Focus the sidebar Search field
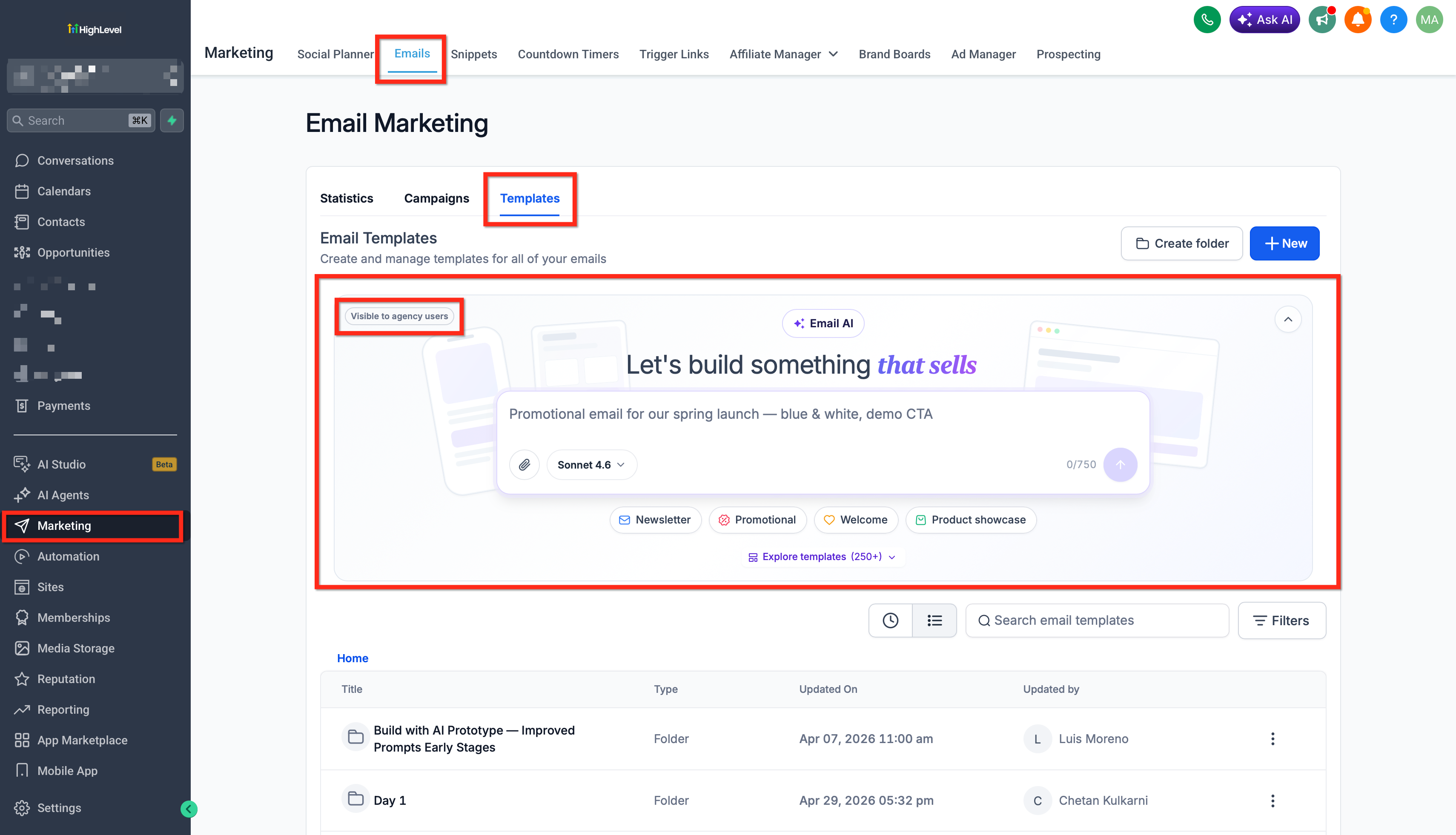The height and width of the screenshot is (835, 1456). pos(81,120)
